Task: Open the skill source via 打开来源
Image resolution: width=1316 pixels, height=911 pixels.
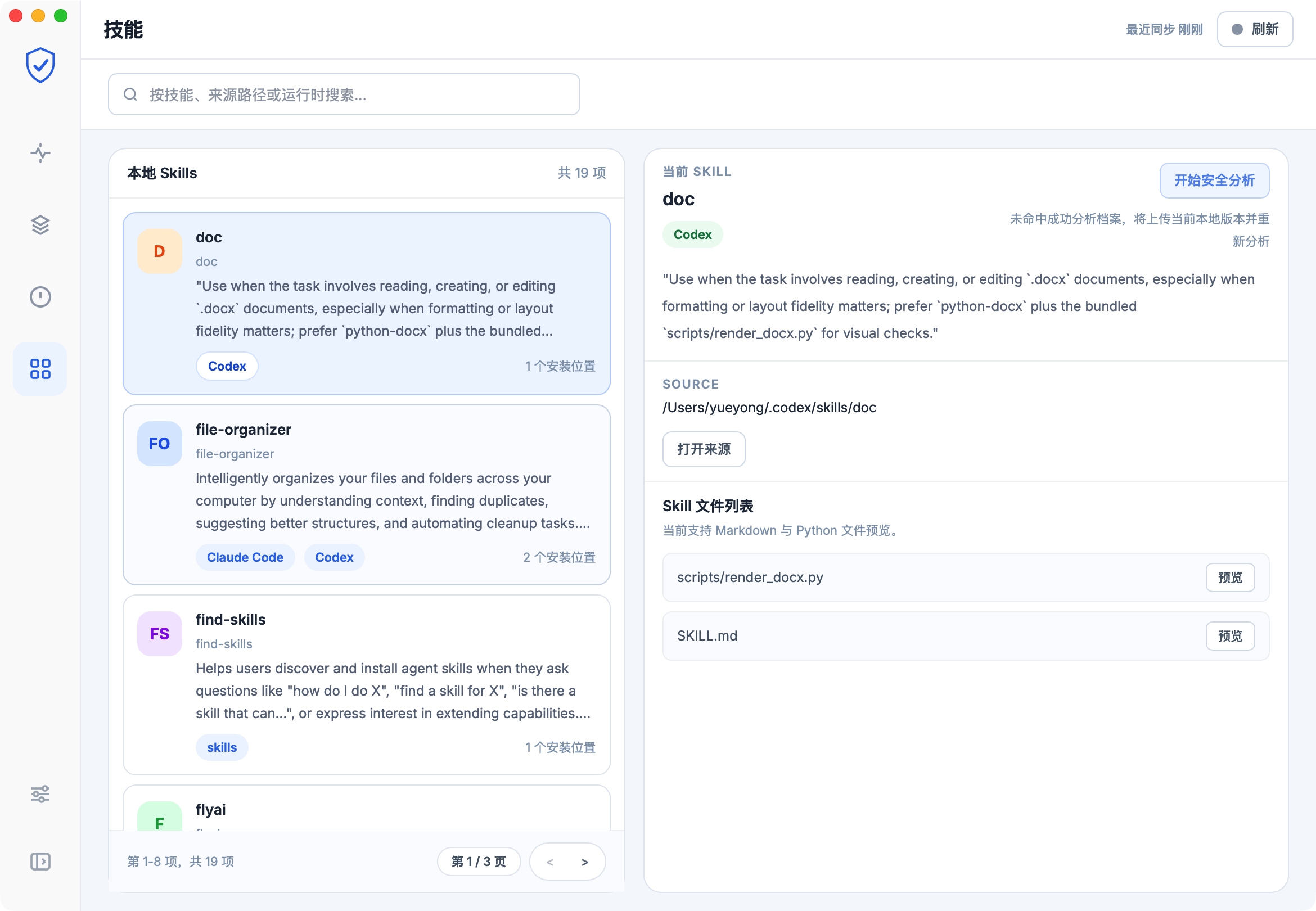Action: (704, 449)
